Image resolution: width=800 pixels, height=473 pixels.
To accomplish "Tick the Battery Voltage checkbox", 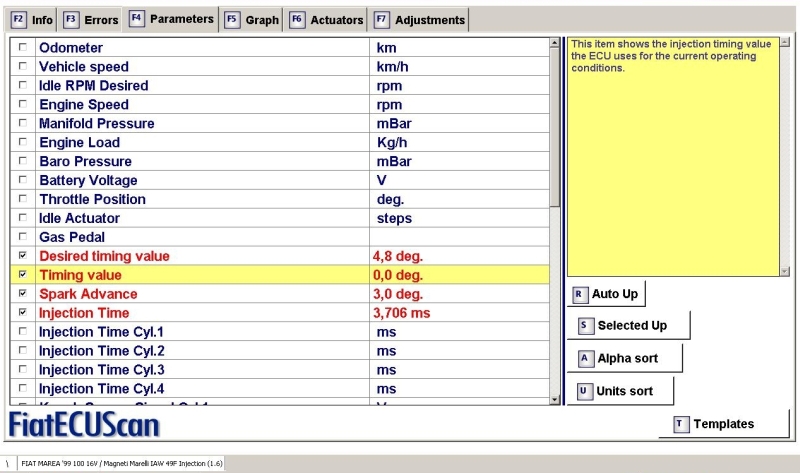I will click(x=23, y=181).
